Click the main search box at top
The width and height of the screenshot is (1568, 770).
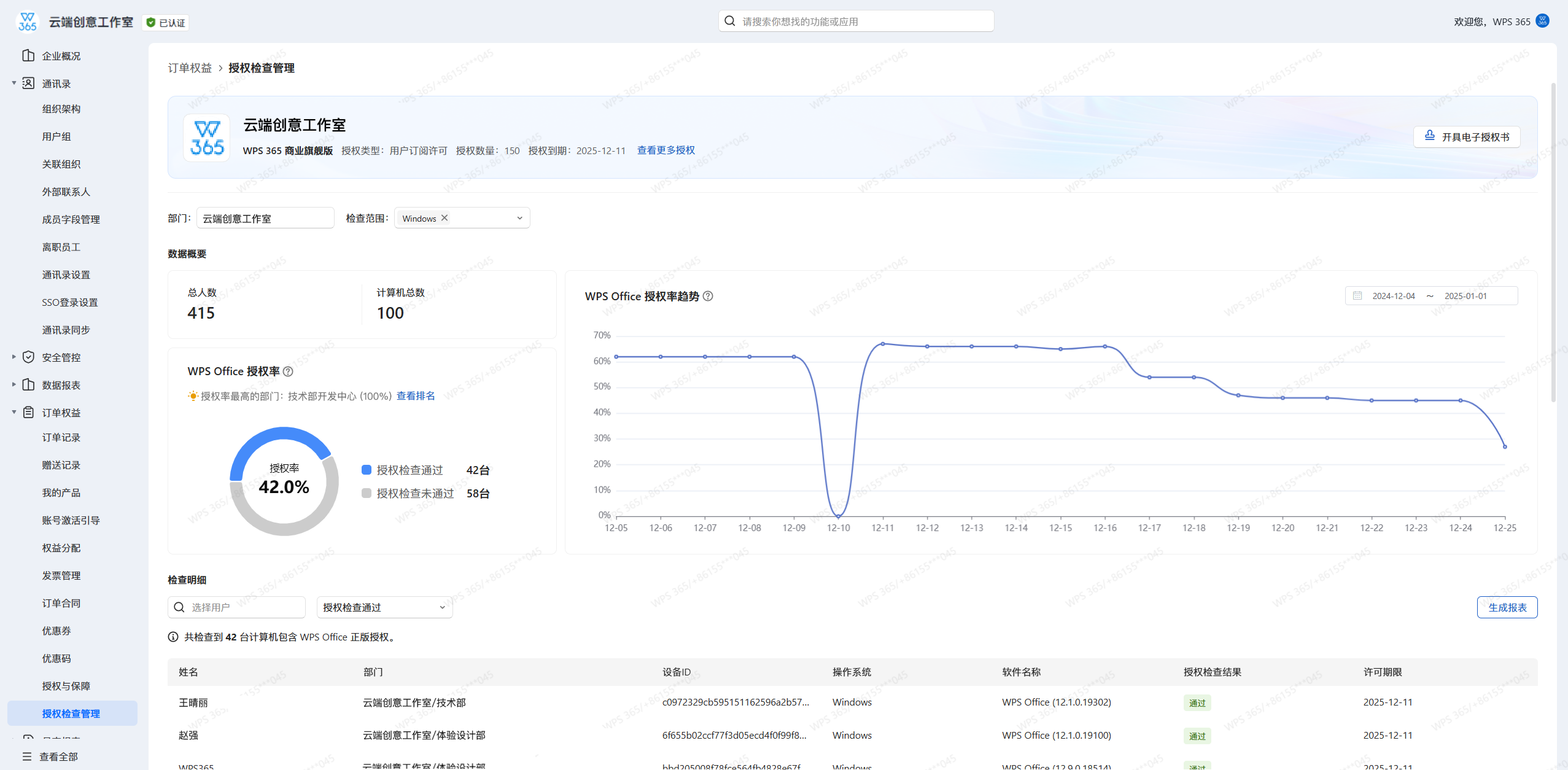coord(856,21)
